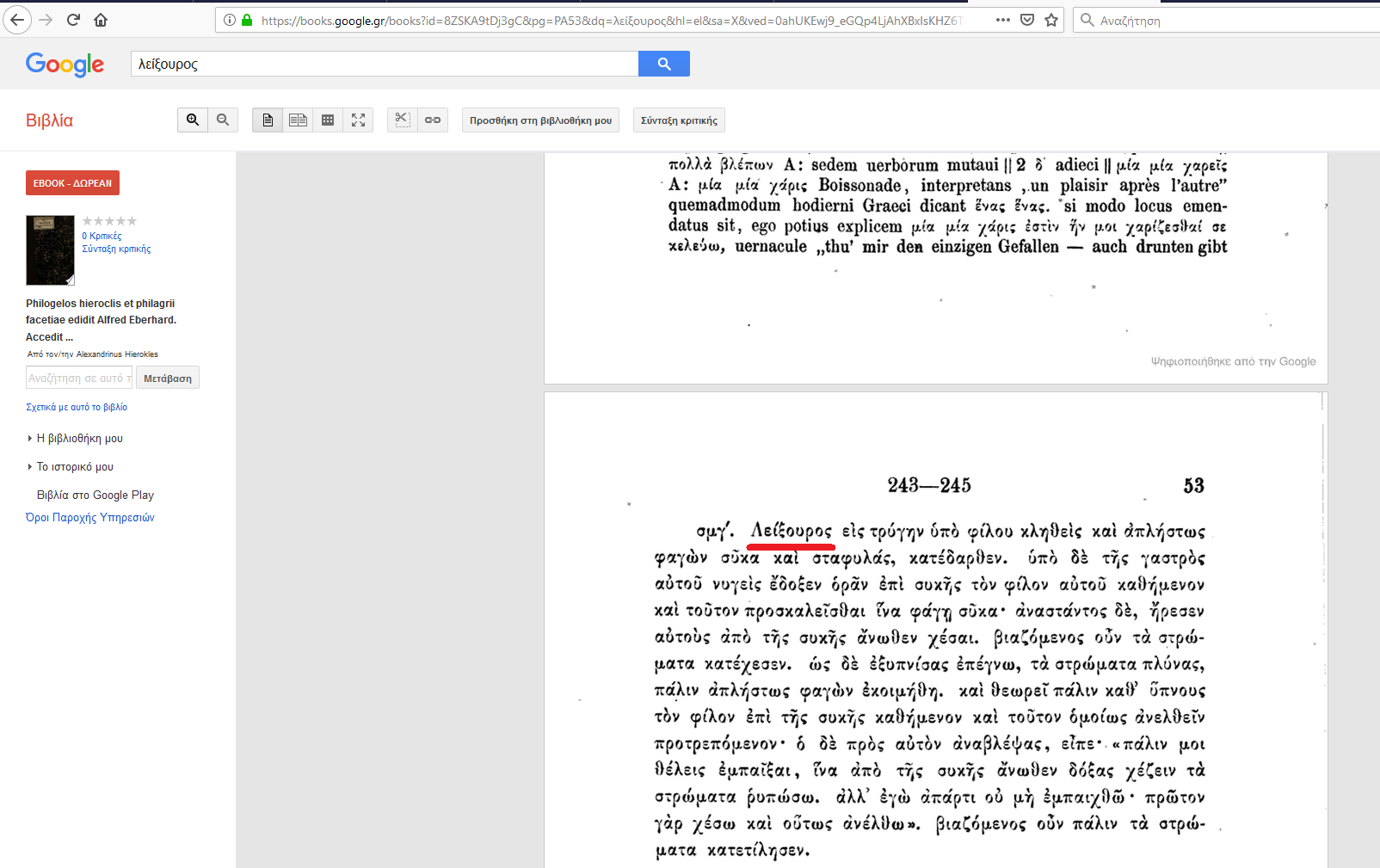Image resolution: width=1380 pixels, height=868 pixels.
Task: Select highlighted word Λείξουρος on page
Action: pyautogui.click(x=791, y=531)
